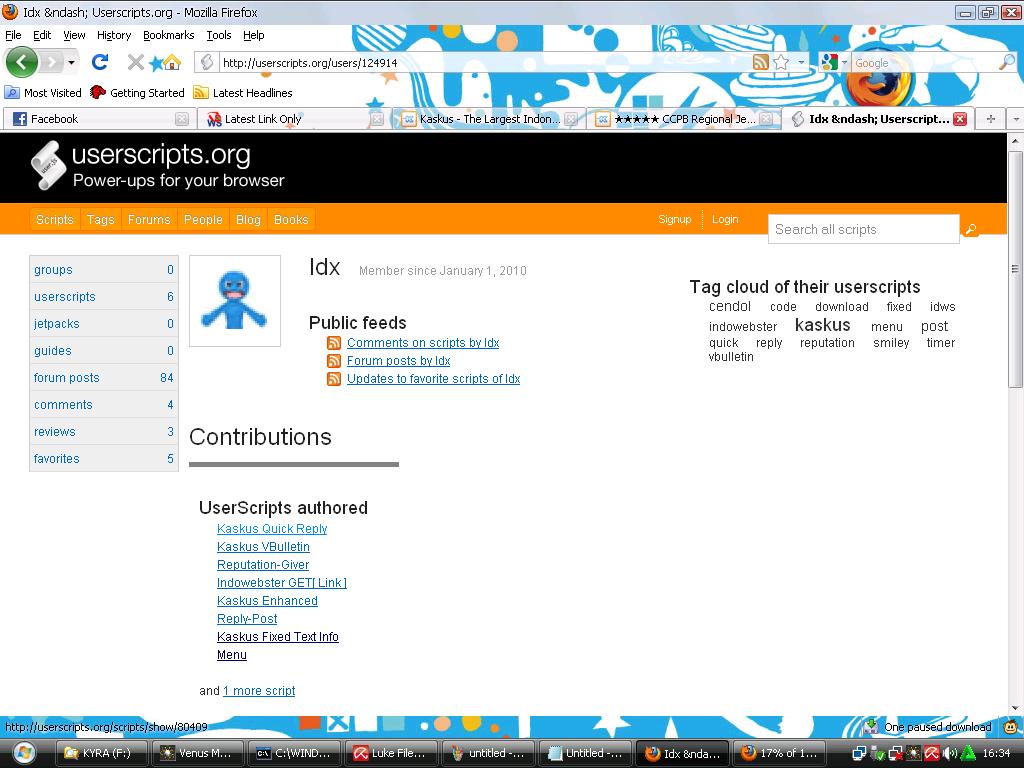Viewport: 1024px width, 768px height.
Task: Open the Help menu
Action: pos(253,35)
